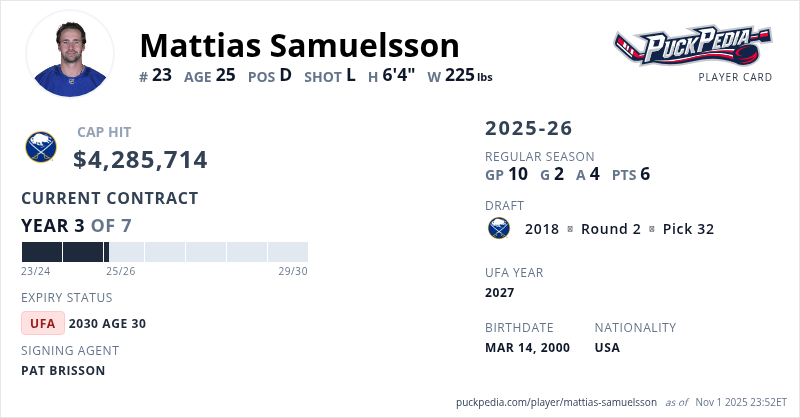
Task: Click the UFA Year 2027 value
Action: coord(499,292)
